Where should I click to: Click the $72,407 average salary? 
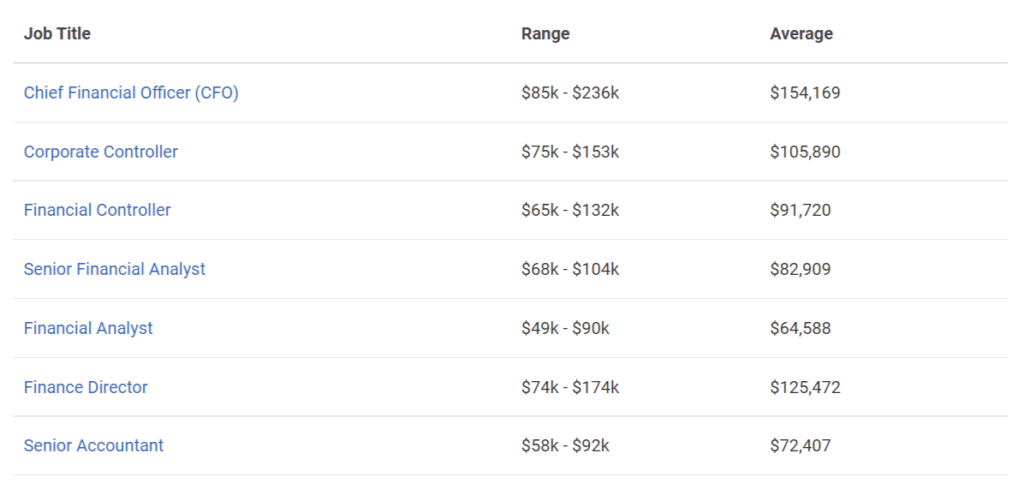coord(801,446)
